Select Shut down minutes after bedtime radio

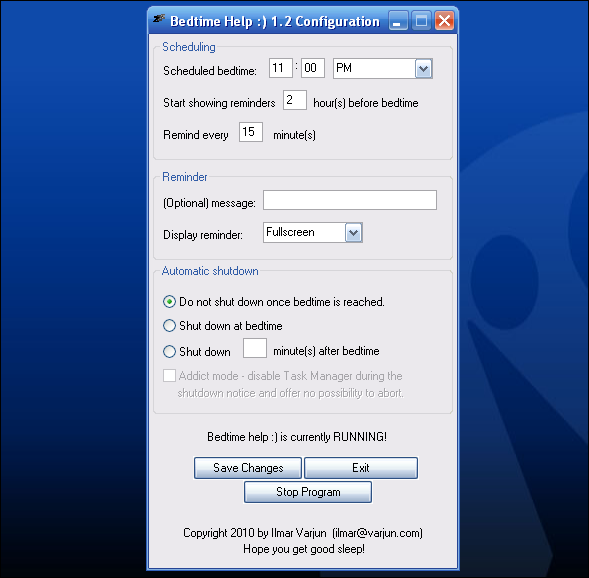pyautogui.click(x=169, y=352)
